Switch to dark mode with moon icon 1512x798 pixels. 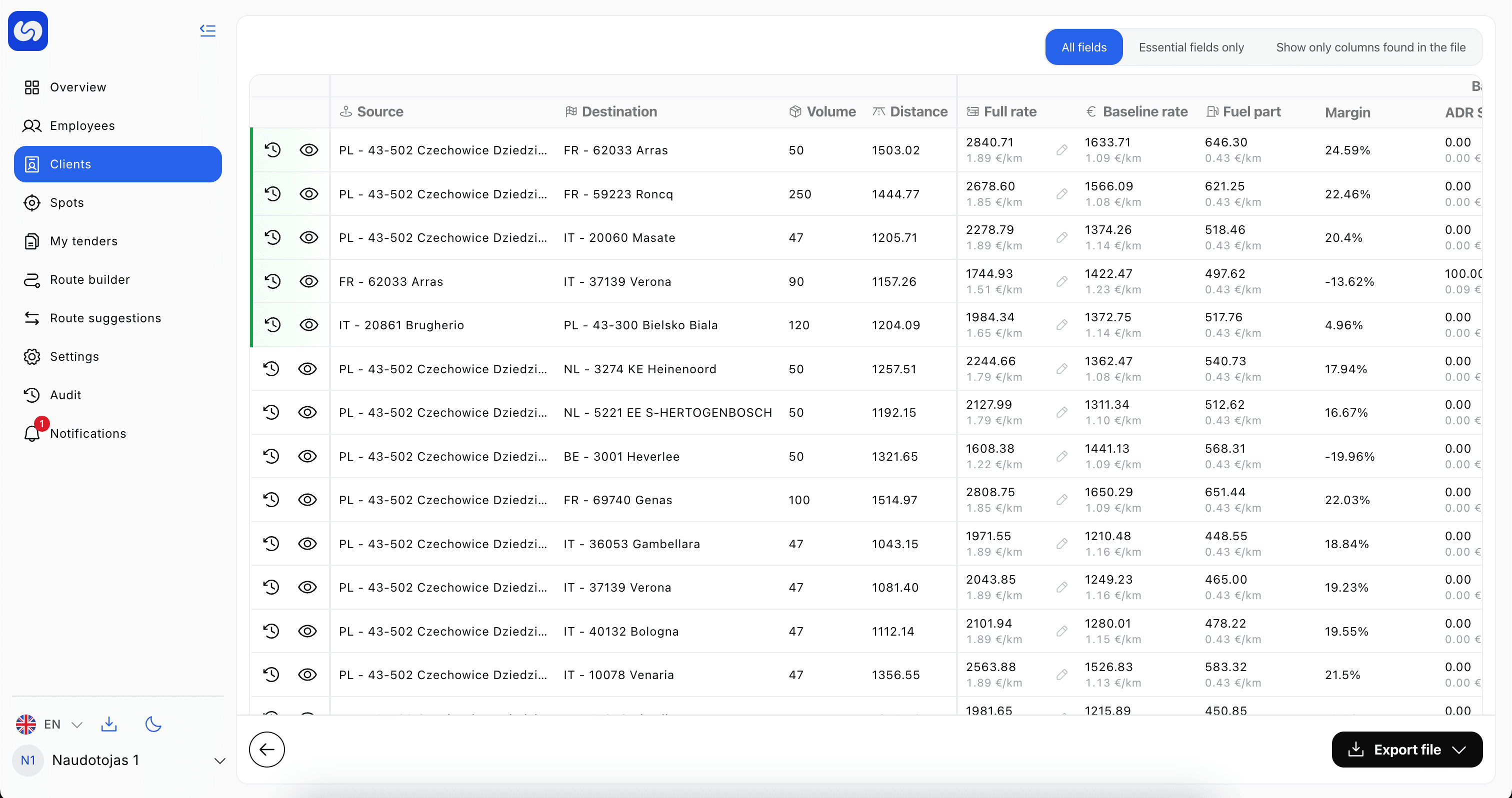pyautogui.click(x=153, y=724)
